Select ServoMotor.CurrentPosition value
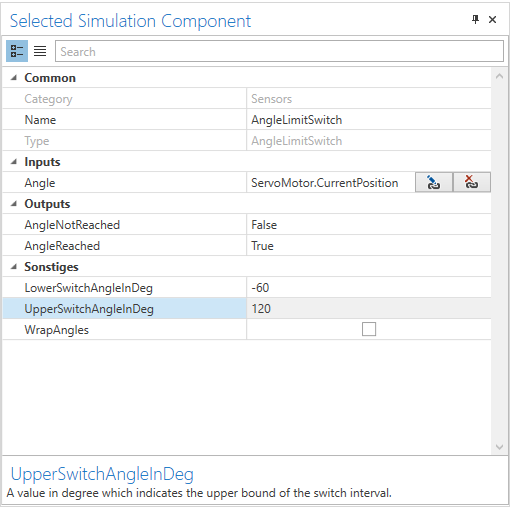510x508 pixels. pyautogui.click(x=325, y=183)
